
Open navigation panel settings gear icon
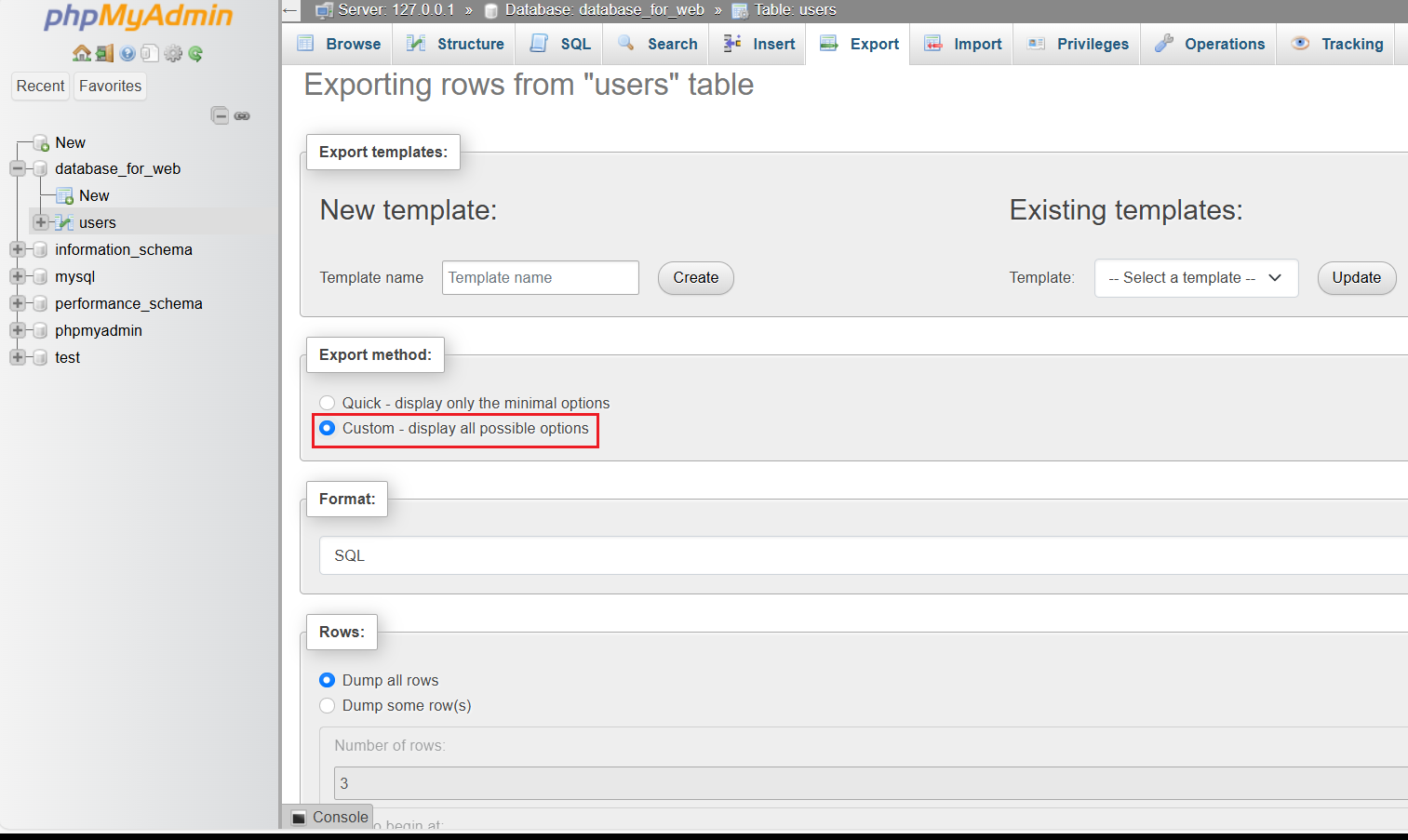coord(173,54)
